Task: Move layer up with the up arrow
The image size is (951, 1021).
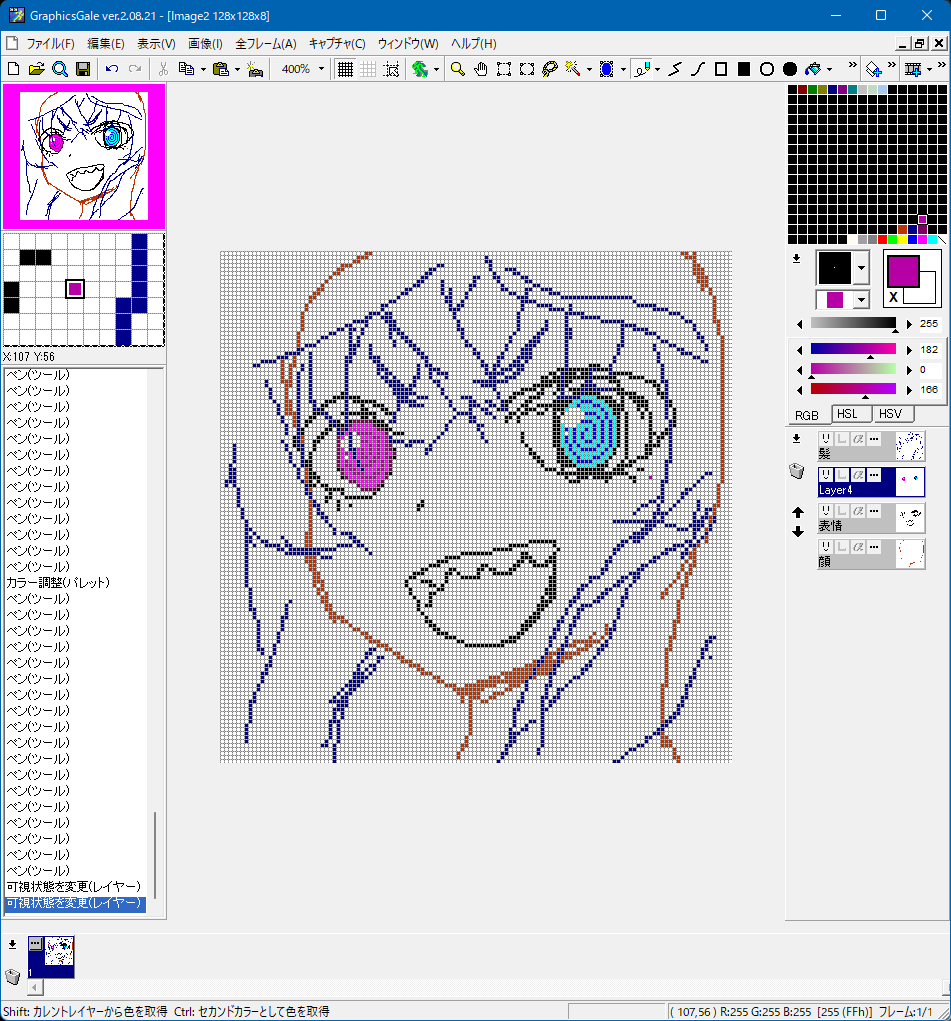Action: coord(798,513)
